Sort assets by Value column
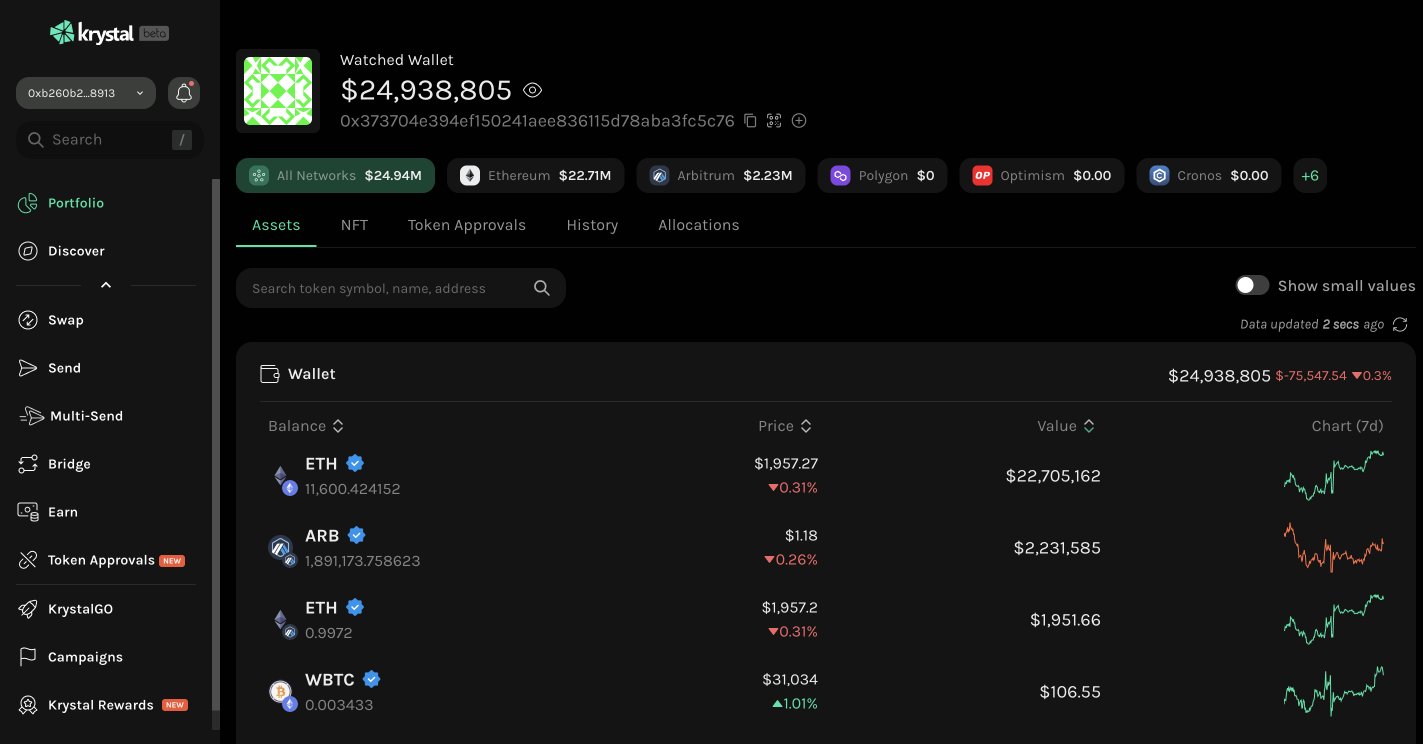Screen dimensions: 1423x744 click(1066, 426)
